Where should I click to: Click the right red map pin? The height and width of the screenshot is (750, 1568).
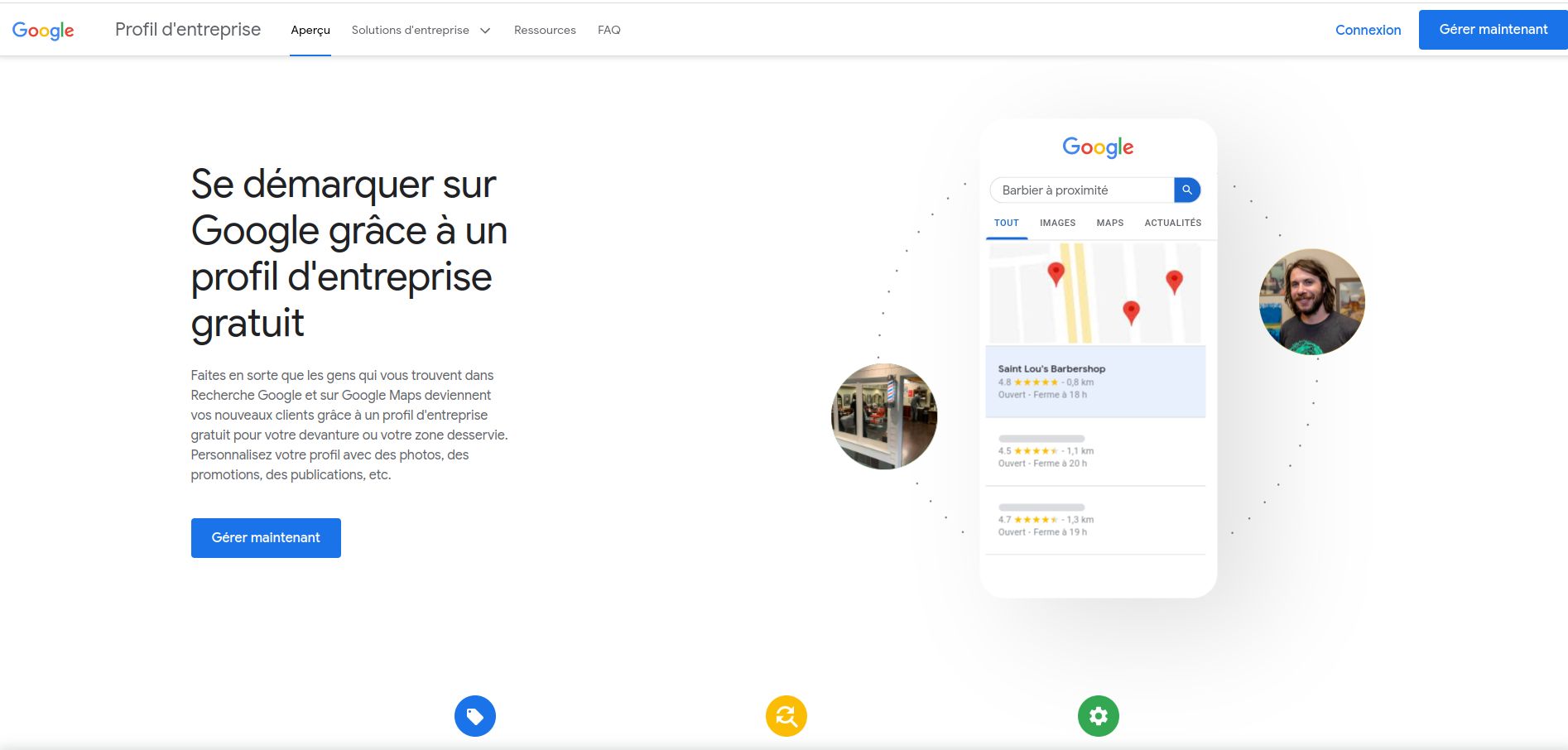(1174, 282)
